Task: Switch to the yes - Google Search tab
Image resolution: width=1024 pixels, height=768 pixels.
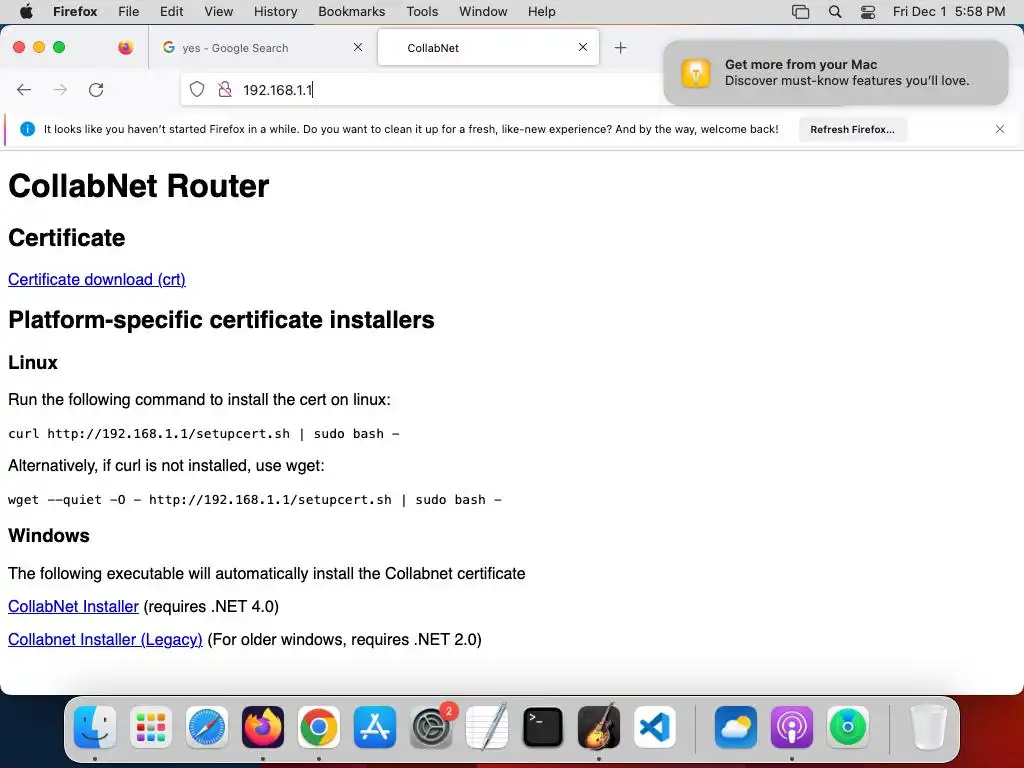Action: pyautogui.click(x=261, y=47)
